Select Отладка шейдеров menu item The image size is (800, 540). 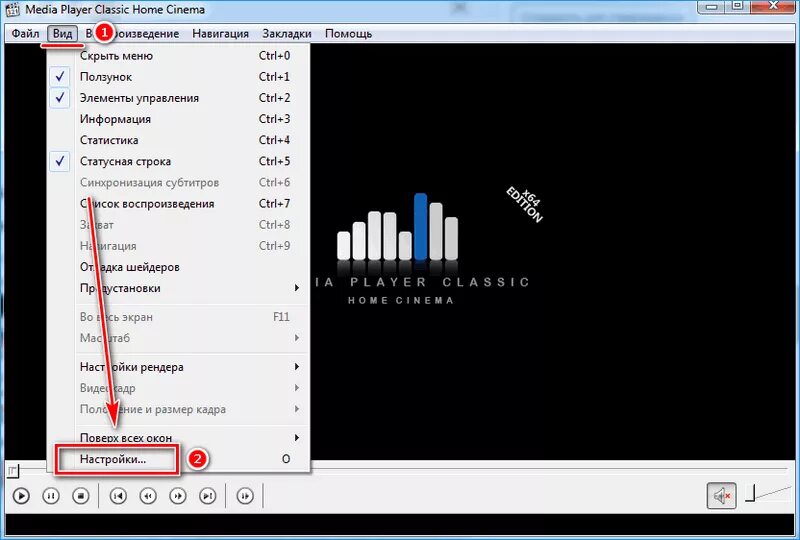coord(179,267)
